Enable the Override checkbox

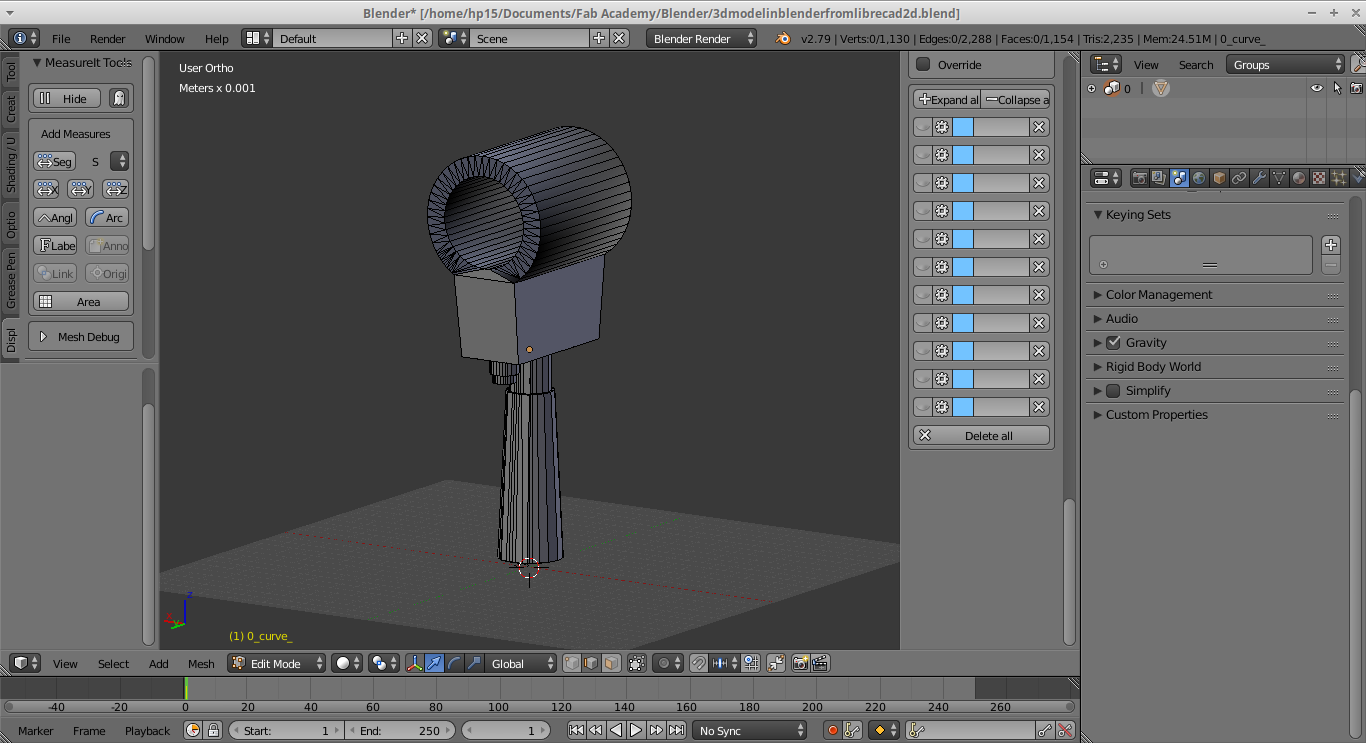(x=923, y=65)
